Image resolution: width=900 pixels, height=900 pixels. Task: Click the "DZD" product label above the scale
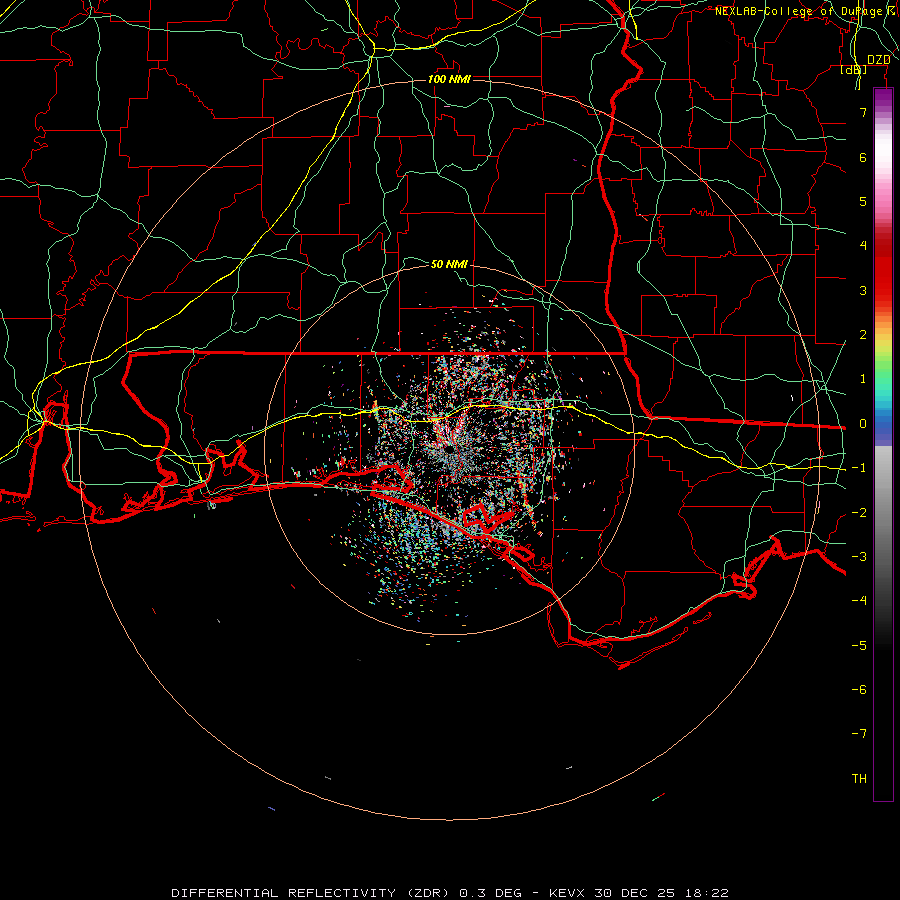pyautogui.click(x=879, y=60)
